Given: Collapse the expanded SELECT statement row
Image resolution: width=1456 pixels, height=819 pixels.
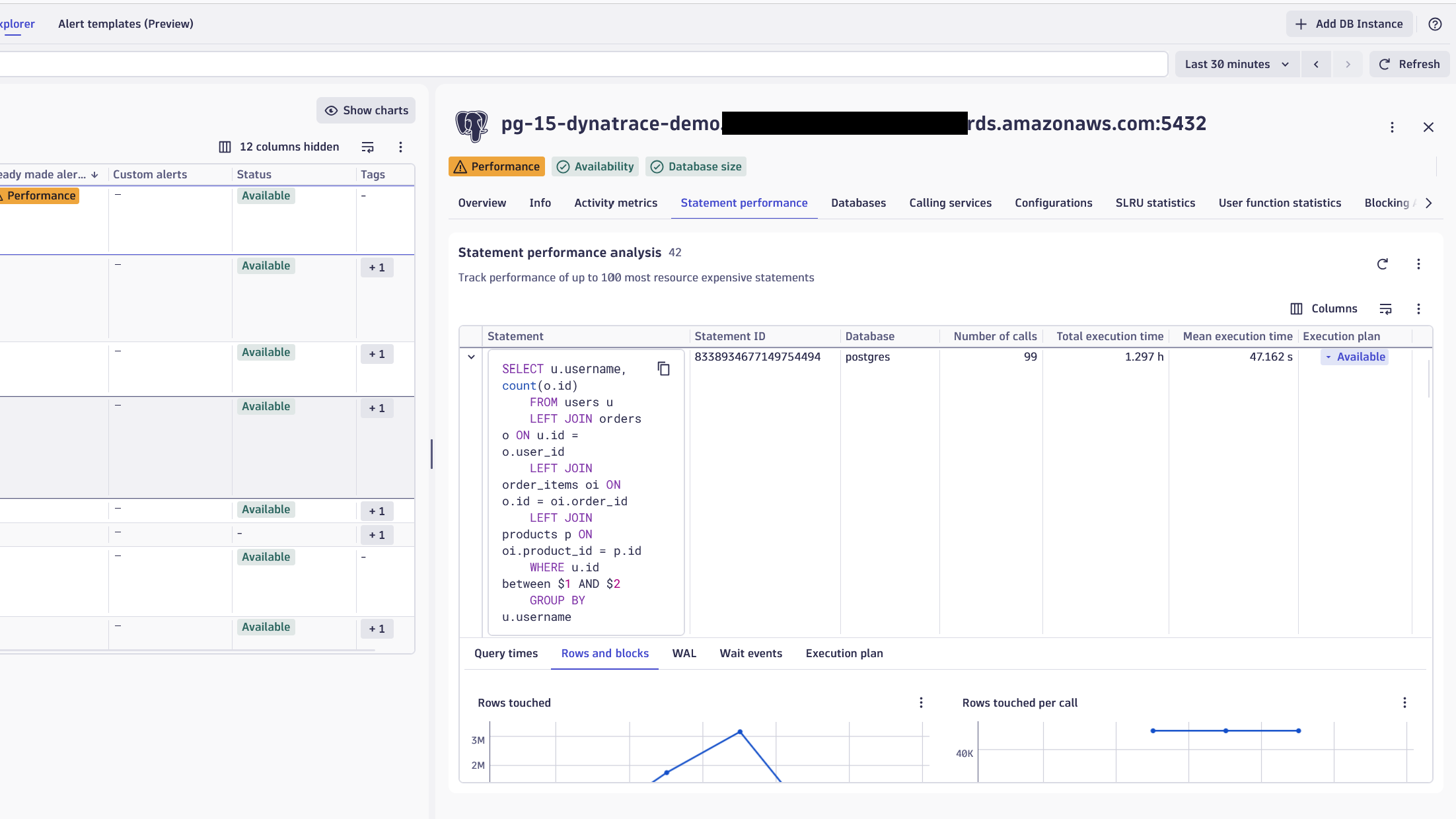Looking at the screenshot, I should click(x=471, y=357).
